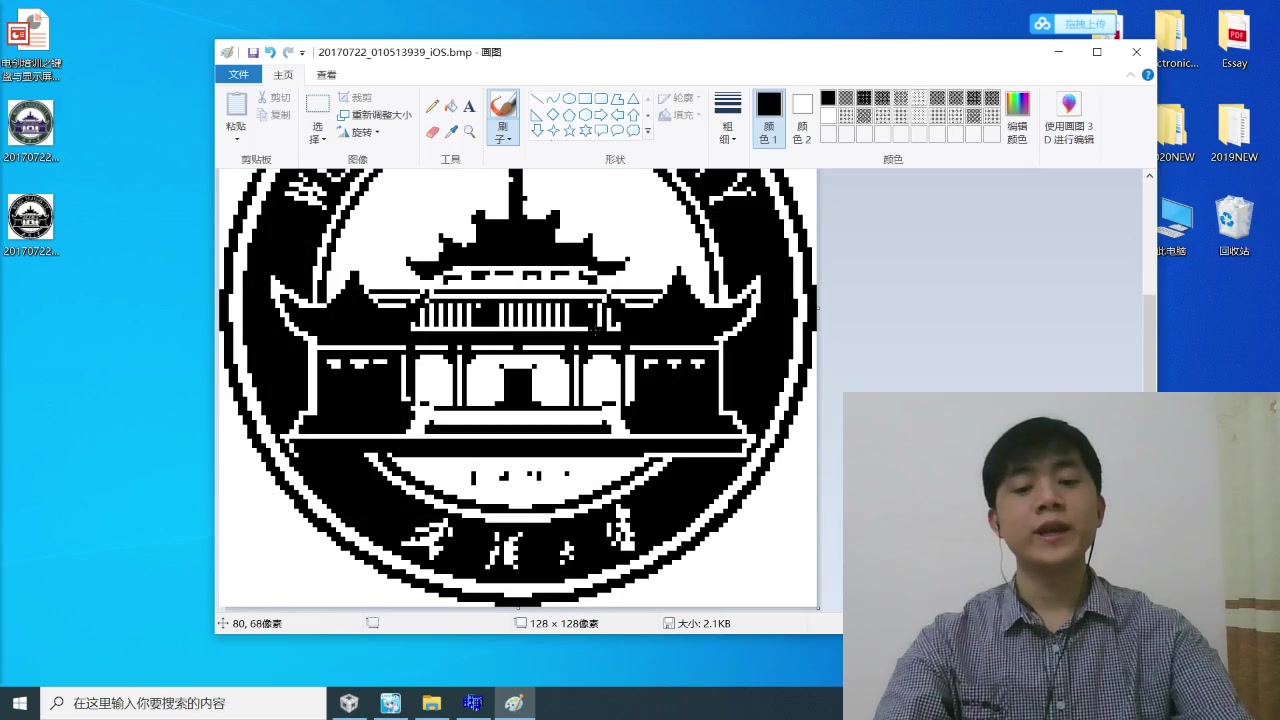Pick the Curve shape
This screenshot has height=720, width=1280.
553,99
